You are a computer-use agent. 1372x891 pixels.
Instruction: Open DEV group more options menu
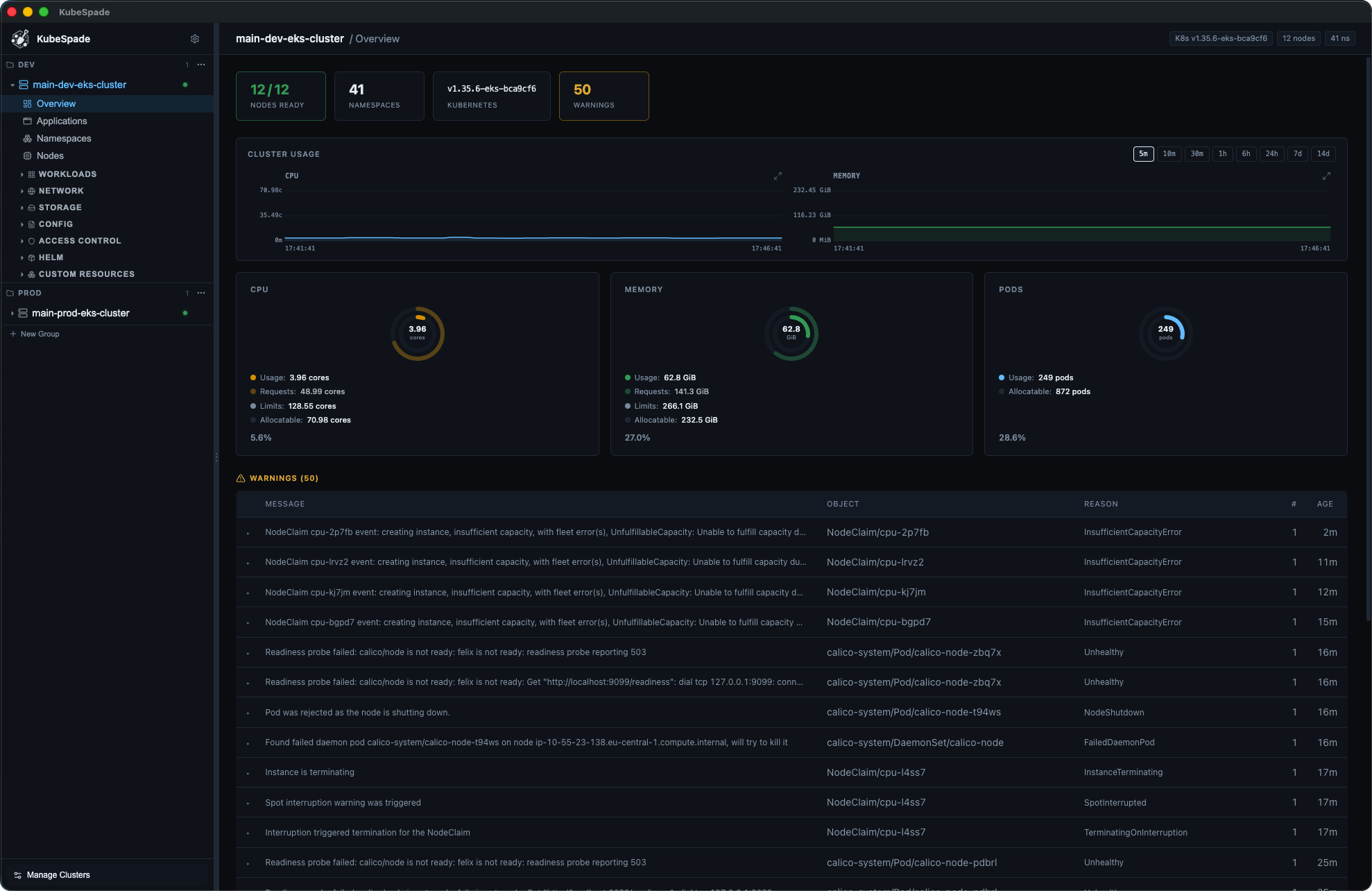tap(201, 65)
